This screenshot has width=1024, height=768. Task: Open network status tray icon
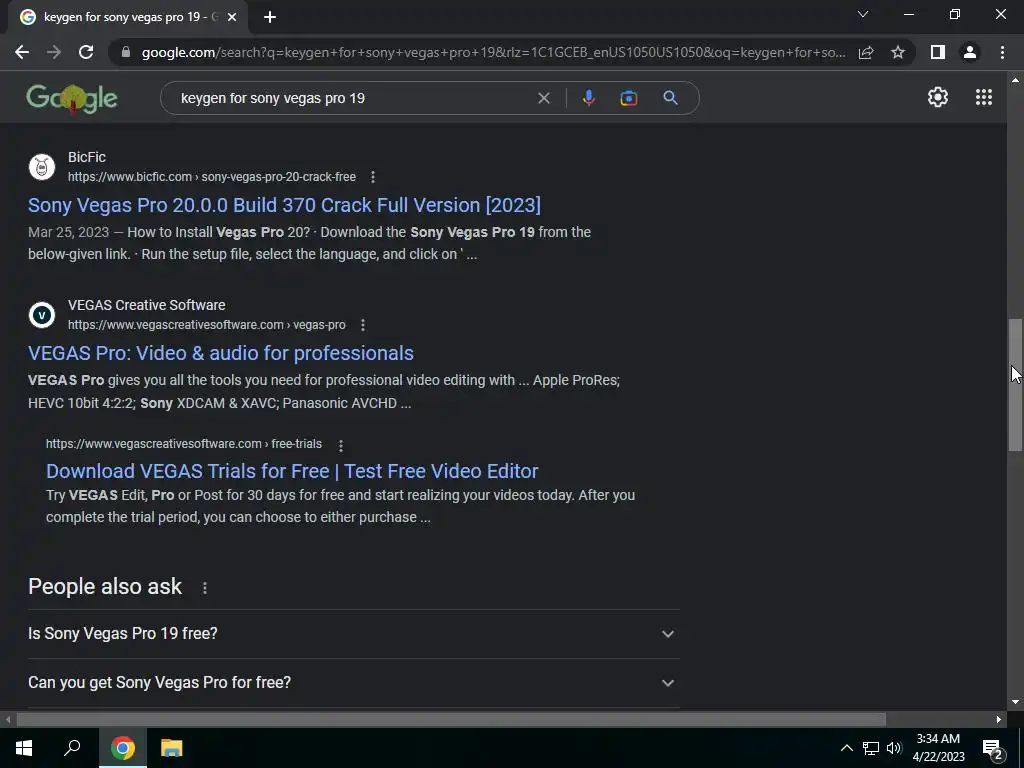(x=871, y=748)
